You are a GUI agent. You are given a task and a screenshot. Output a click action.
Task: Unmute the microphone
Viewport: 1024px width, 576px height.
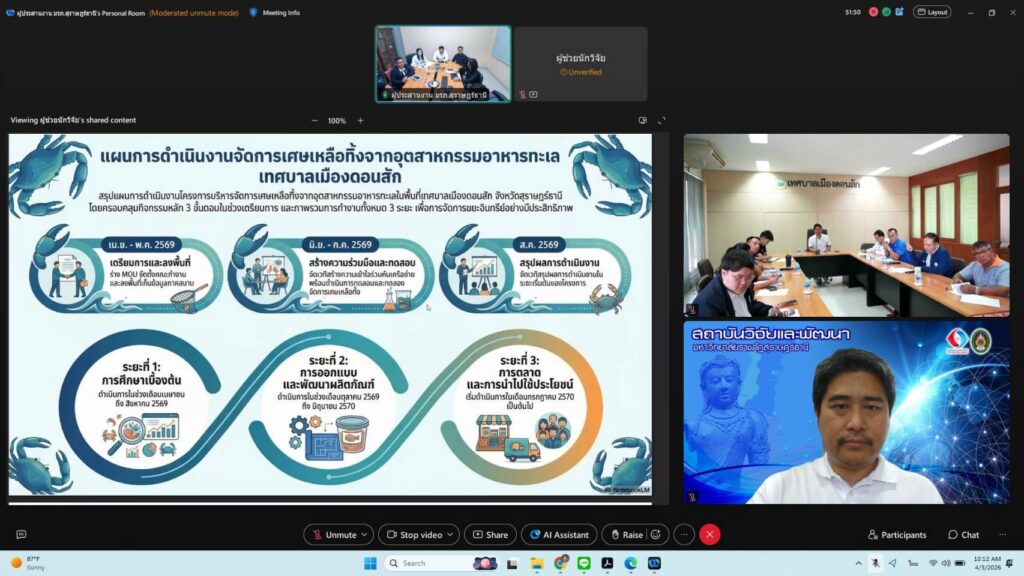[x=333, y=535]
